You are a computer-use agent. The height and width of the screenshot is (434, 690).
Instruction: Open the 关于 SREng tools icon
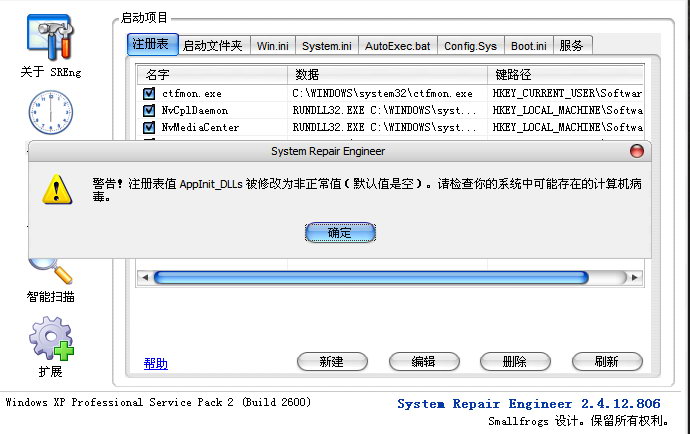coord(50,37)
